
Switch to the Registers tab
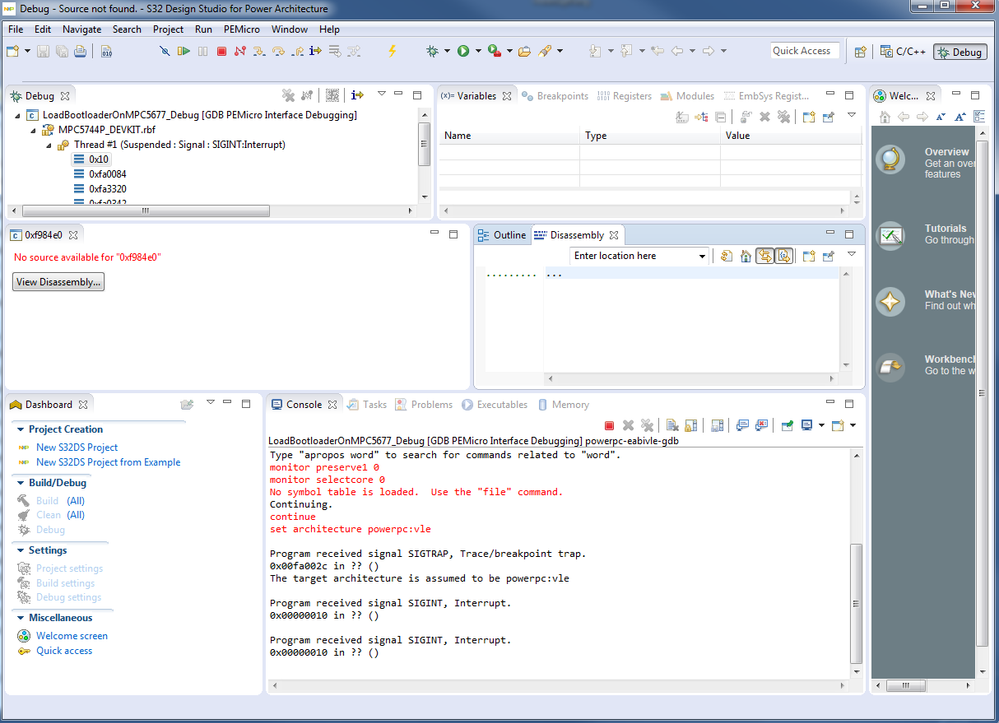(625, 96)
